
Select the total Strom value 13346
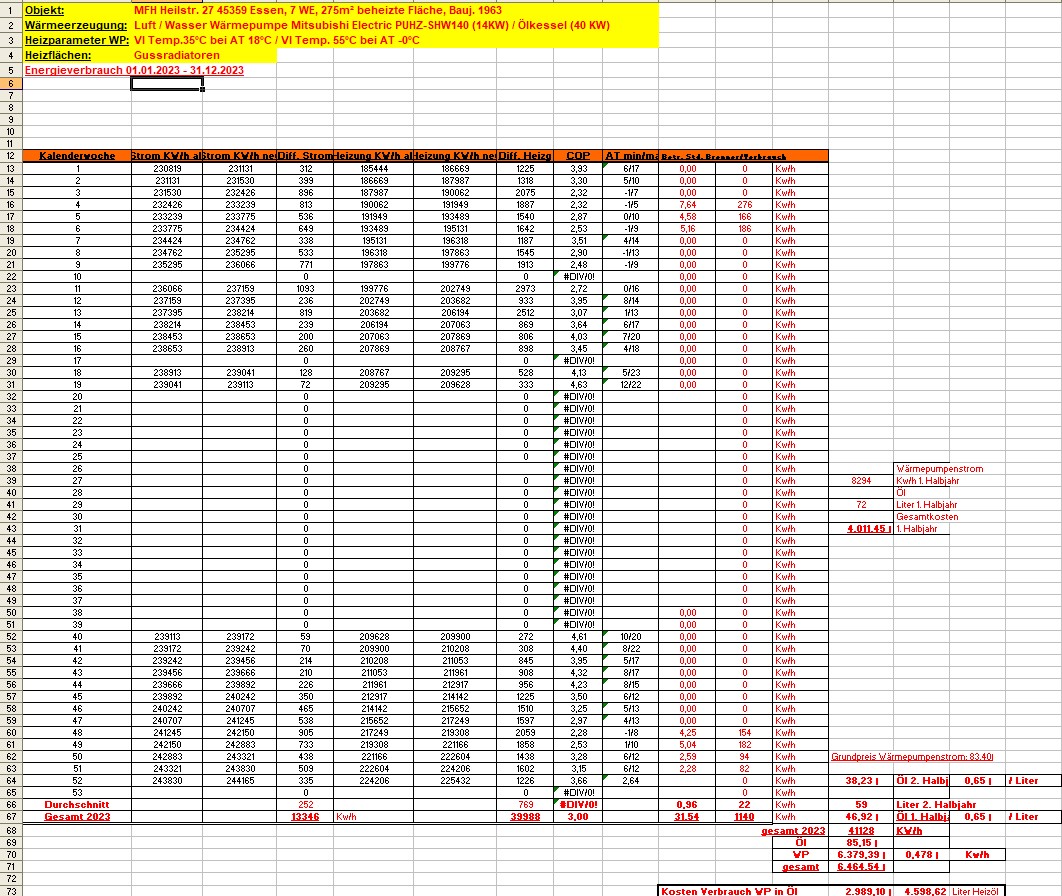coord(304,816)
